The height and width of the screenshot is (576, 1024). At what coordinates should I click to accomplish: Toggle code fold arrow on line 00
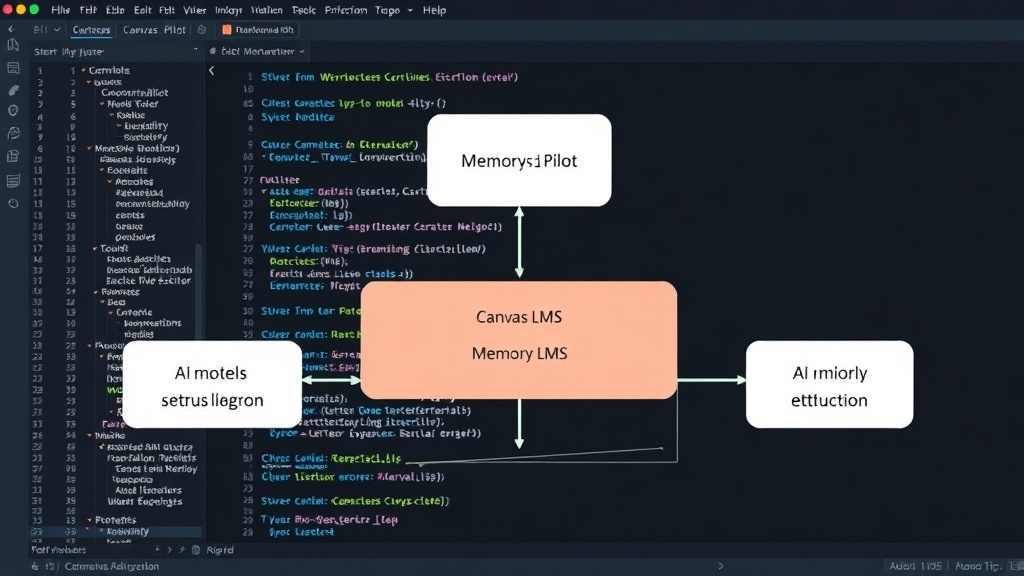click(264, 191)
